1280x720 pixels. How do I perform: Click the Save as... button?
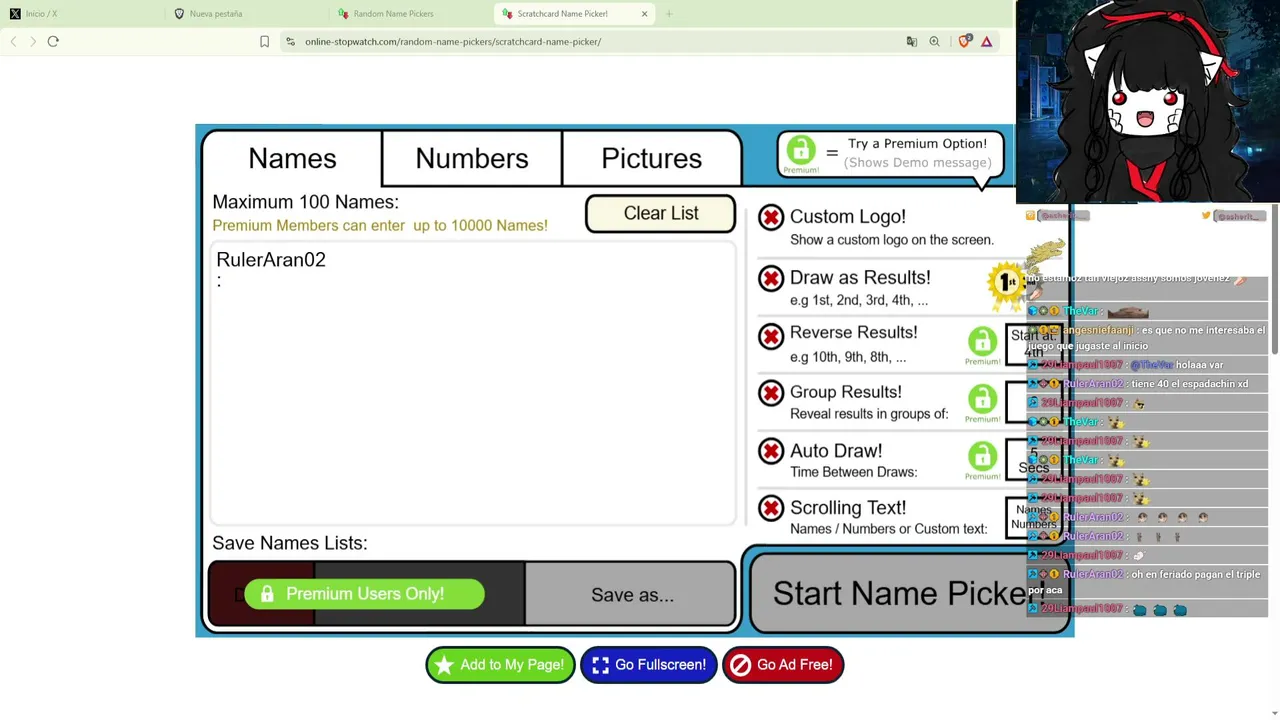pos(632,595)
